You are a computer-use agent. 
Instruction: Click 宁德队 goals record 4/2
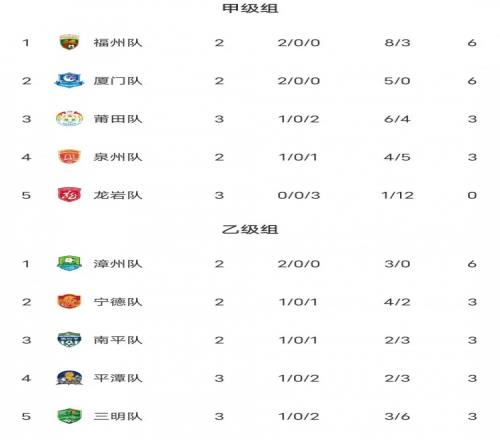[x=397, y=302]
